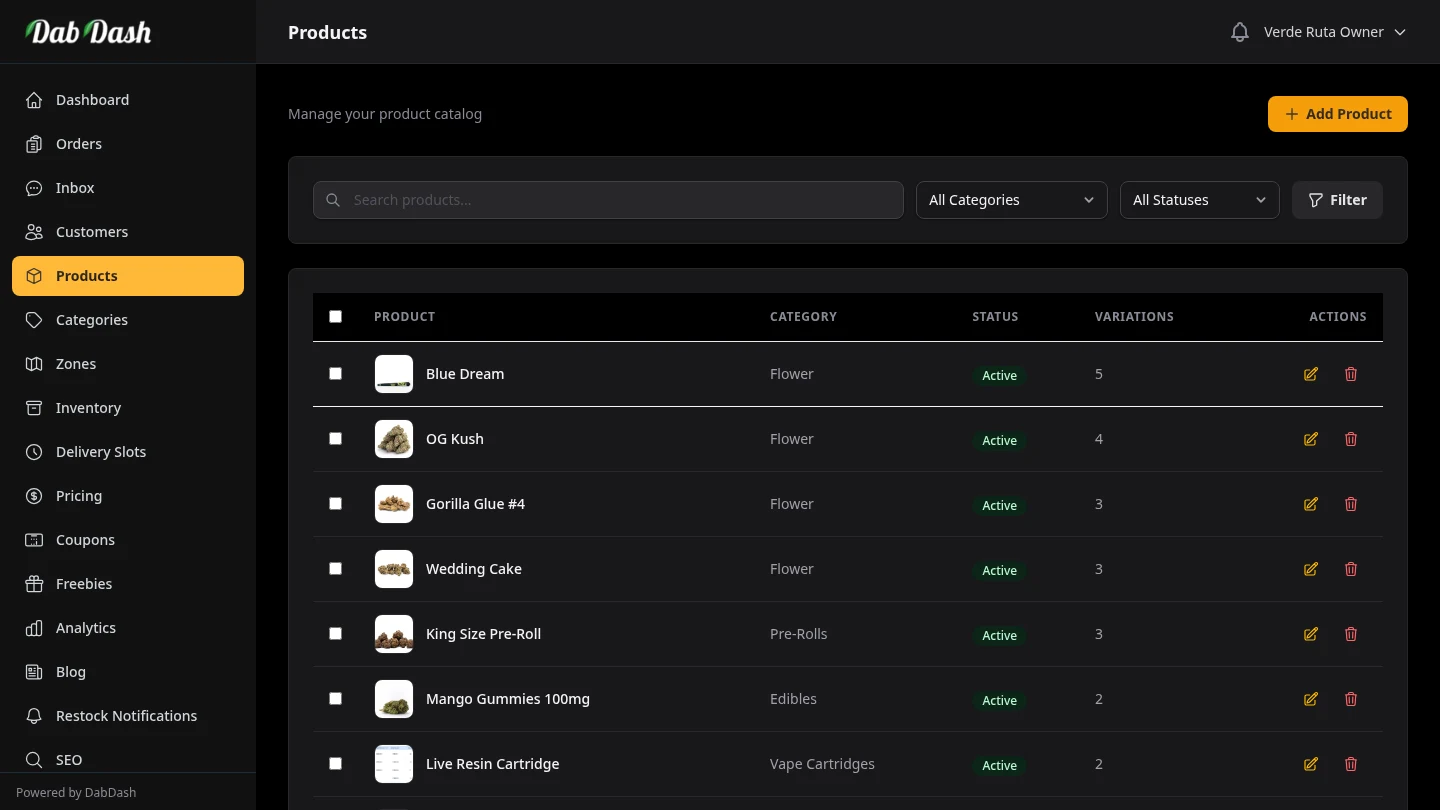Navigate to Customers using the sidebar icon

click(x=33, y=231)
